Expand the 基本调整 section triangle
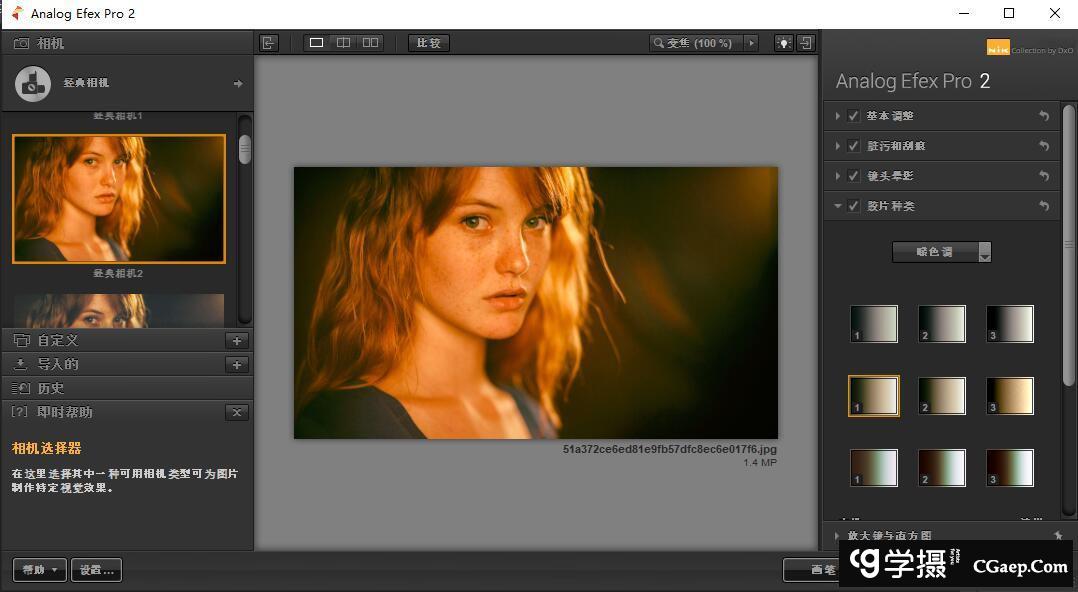This screenshot has width=1078, height=592. click(837, 116)
